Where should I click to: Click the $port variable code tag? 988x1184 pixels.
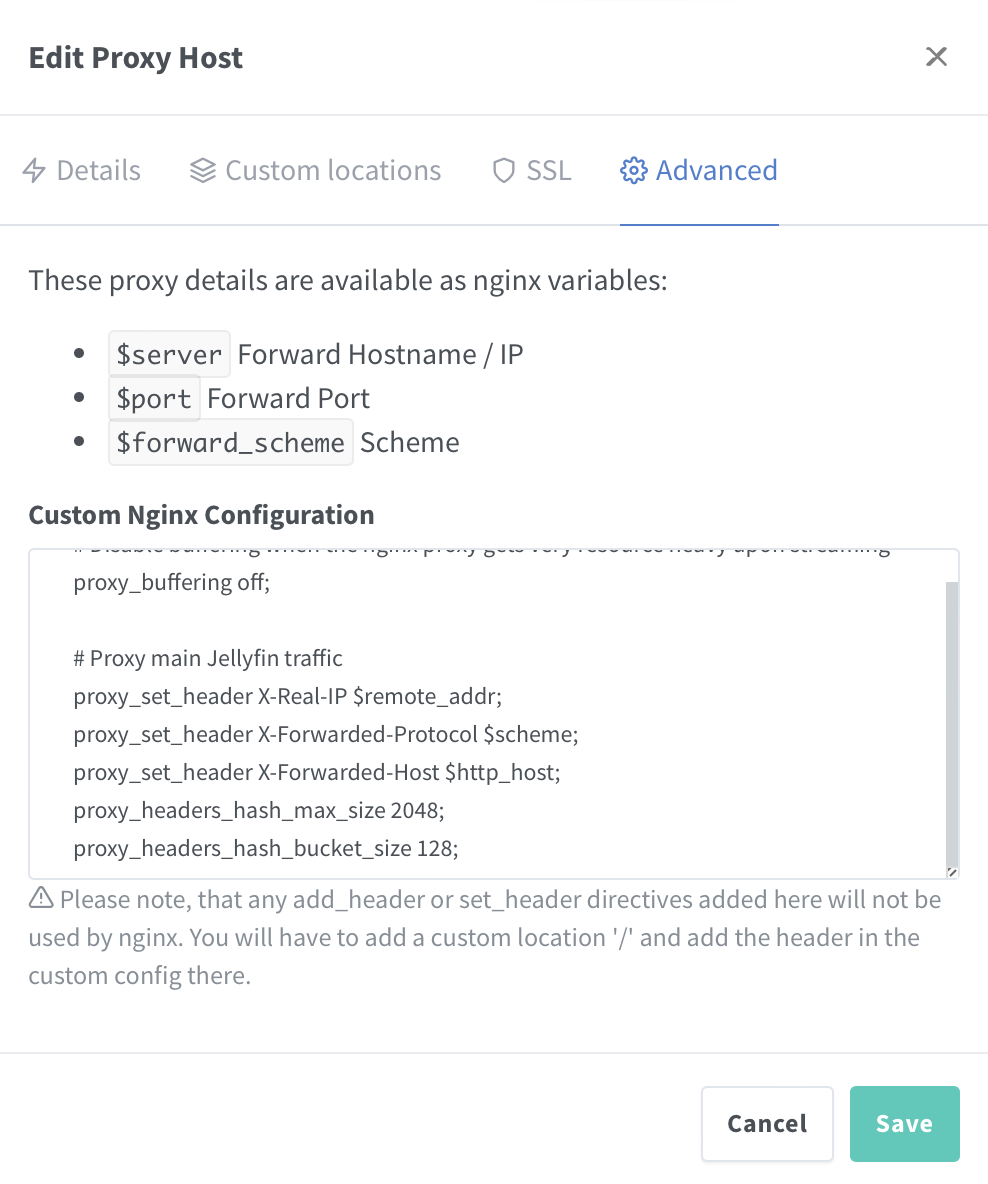coord(154,398)
